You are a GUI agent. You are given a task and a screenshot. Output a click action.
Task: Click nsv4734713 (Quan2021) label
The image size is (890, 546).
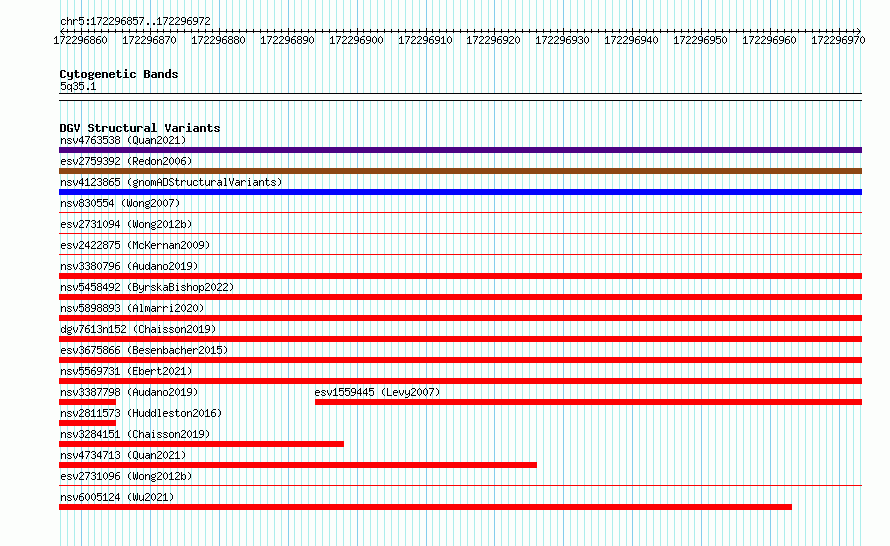[123, 455]
